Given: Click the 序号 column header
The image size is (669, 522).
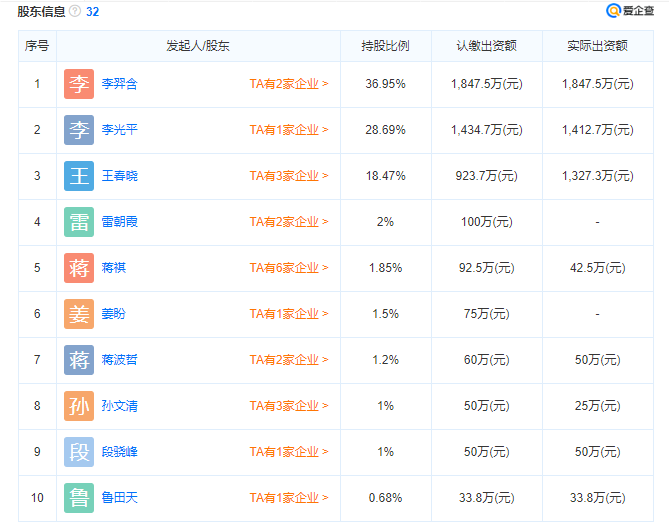Looking at the screenshot, I should [37, 46].
